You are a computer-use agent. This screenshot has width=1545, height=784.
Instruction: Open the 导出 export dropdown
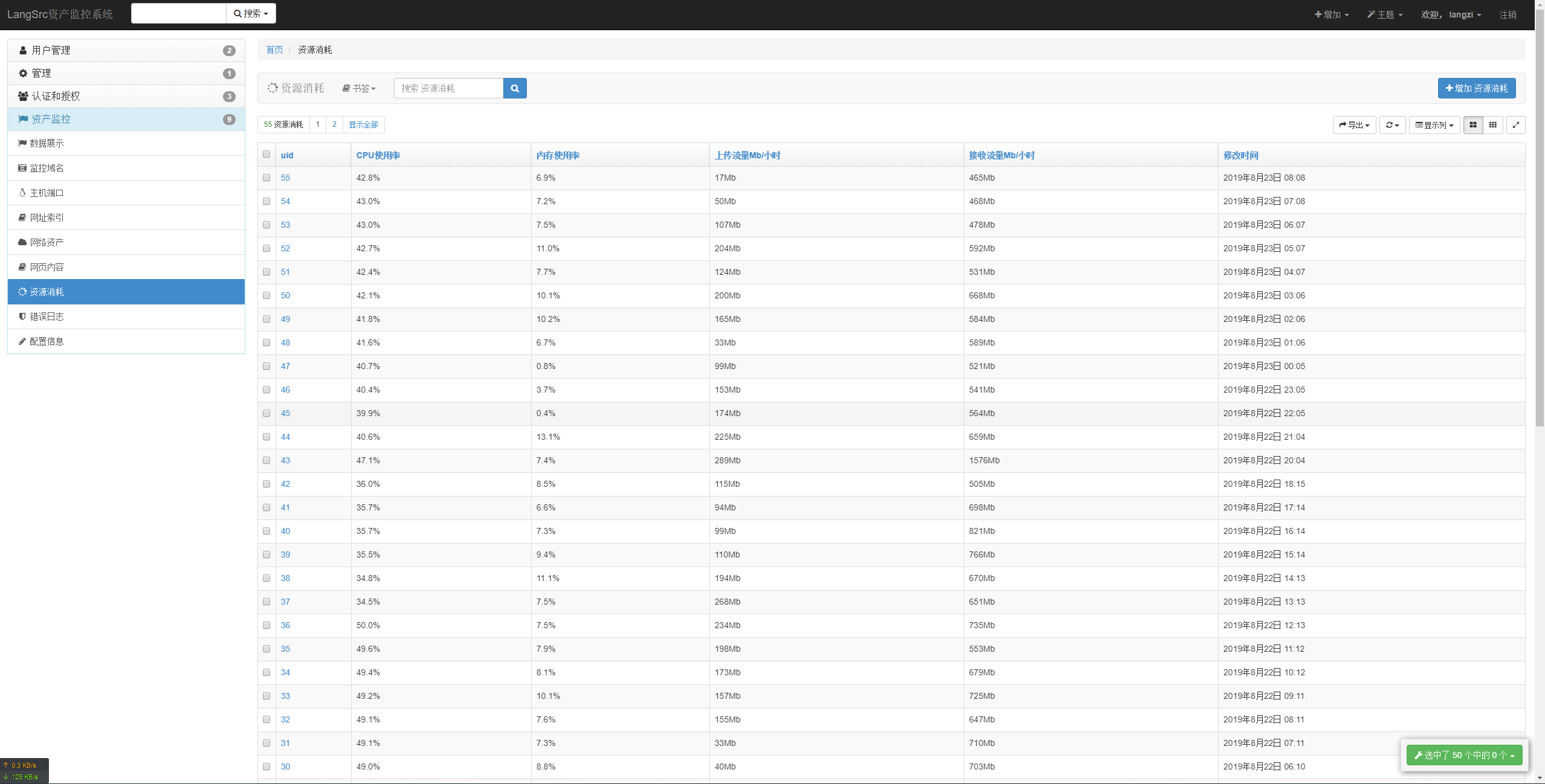point(1354,125)
